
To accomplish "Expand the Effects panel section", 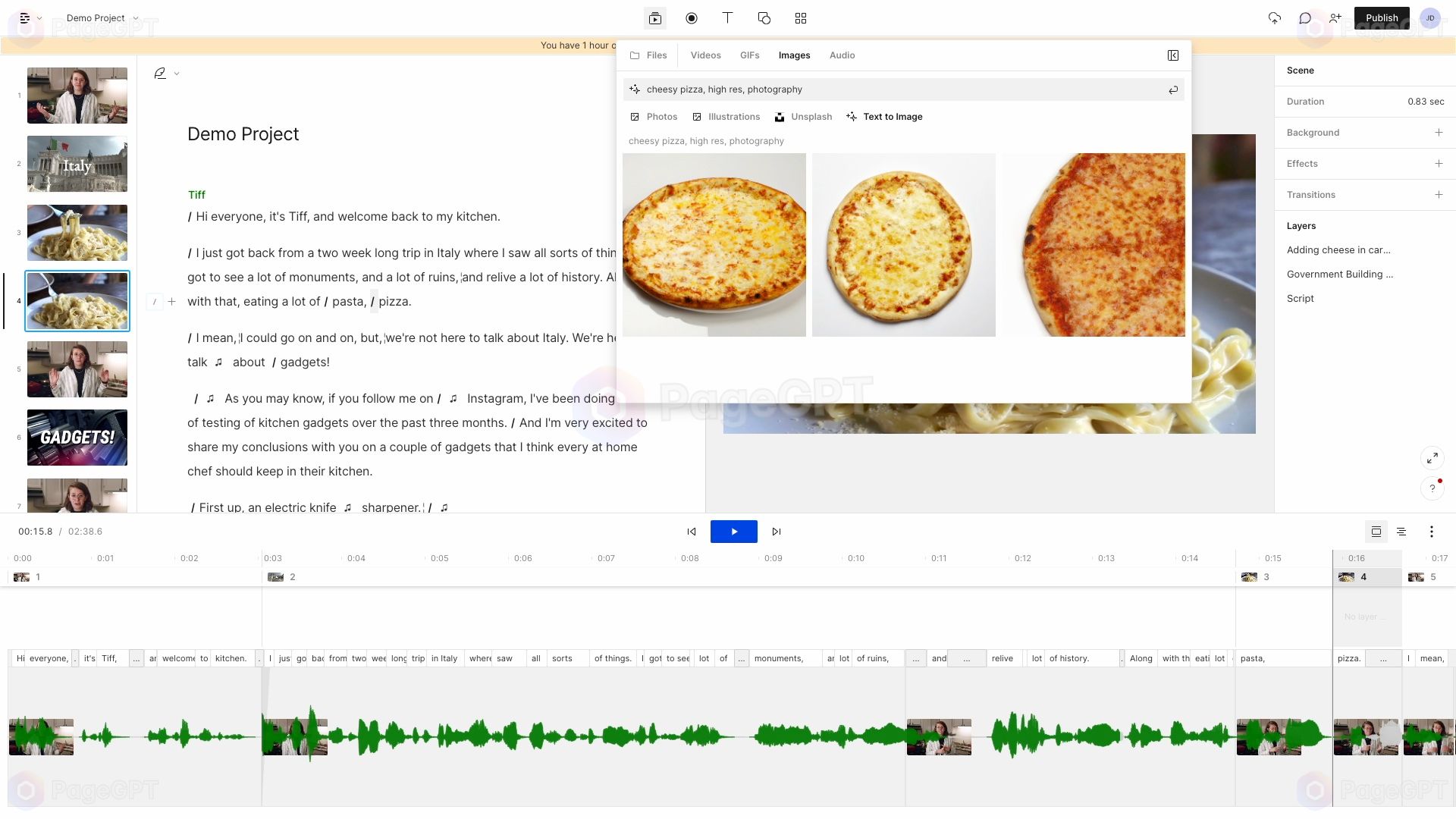I will [x=1438, y=163].
